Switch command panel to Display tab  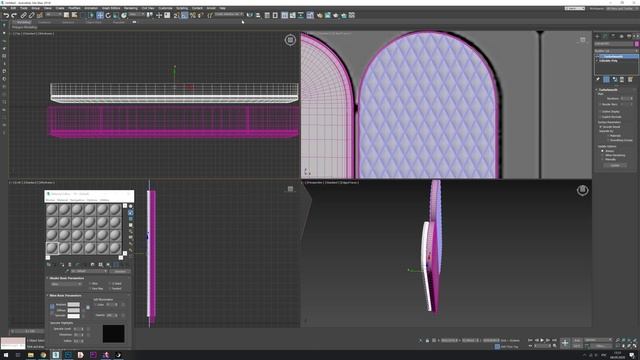point(629,36)
